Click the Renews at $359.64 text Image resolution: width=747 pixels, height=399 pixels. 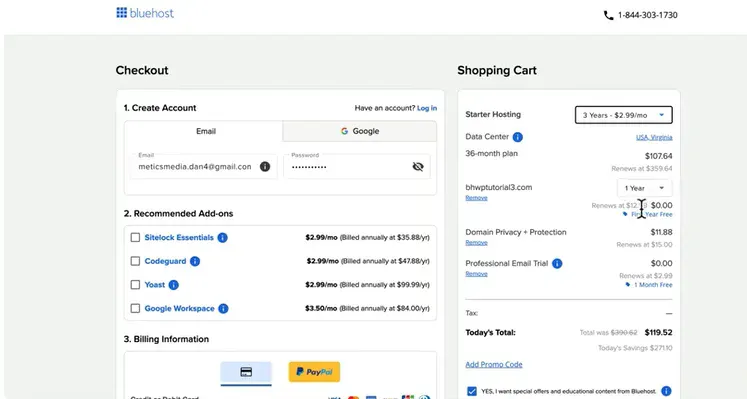point(642,169)
